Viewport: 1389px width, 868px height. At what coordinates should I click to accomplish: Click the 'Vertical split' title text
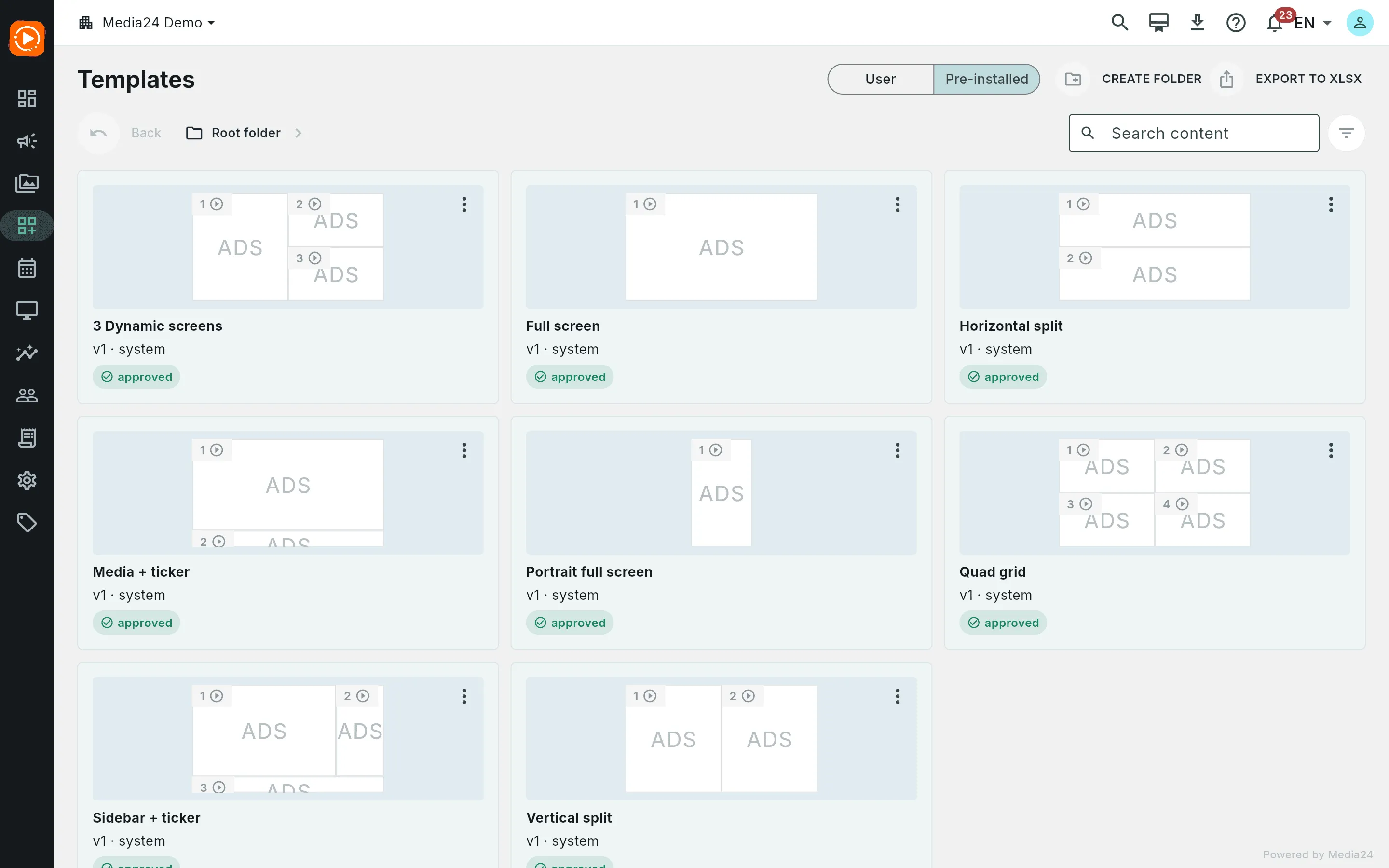[569, 818]
